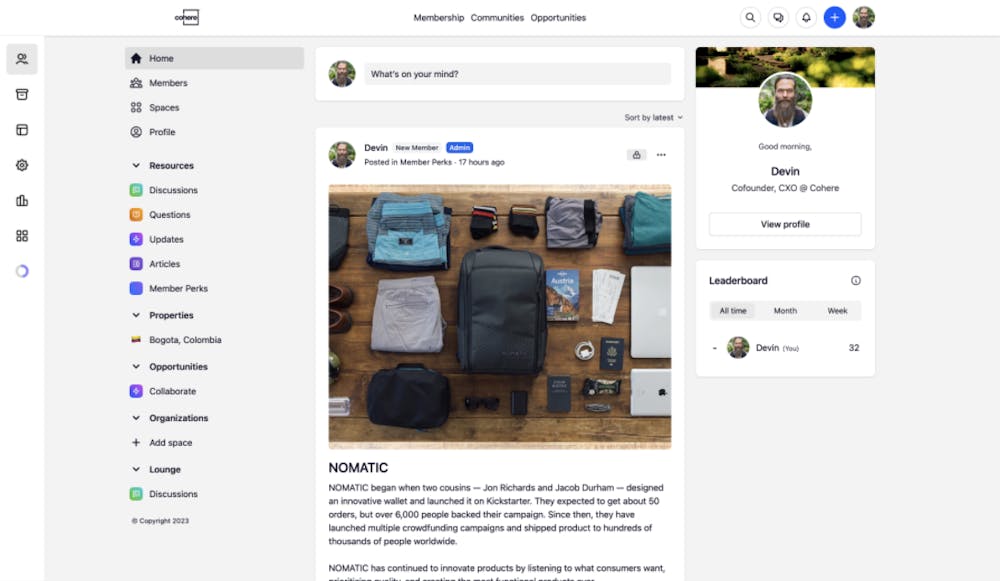This screenshot has width=1000, height=581.
Task: Open the Membership menu
Action: 439,18
